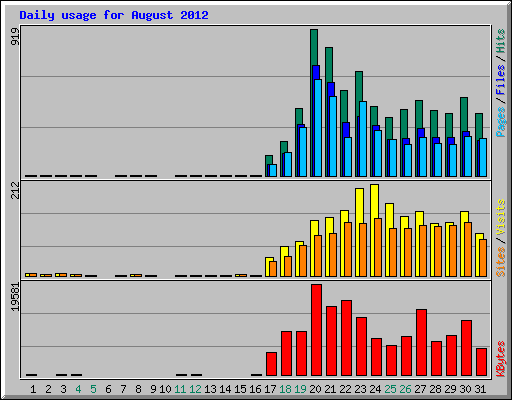Click the orange Sites bar for day 31
Image resolution: width=512 pixels, height=400 pixels.
pos(483,258)
